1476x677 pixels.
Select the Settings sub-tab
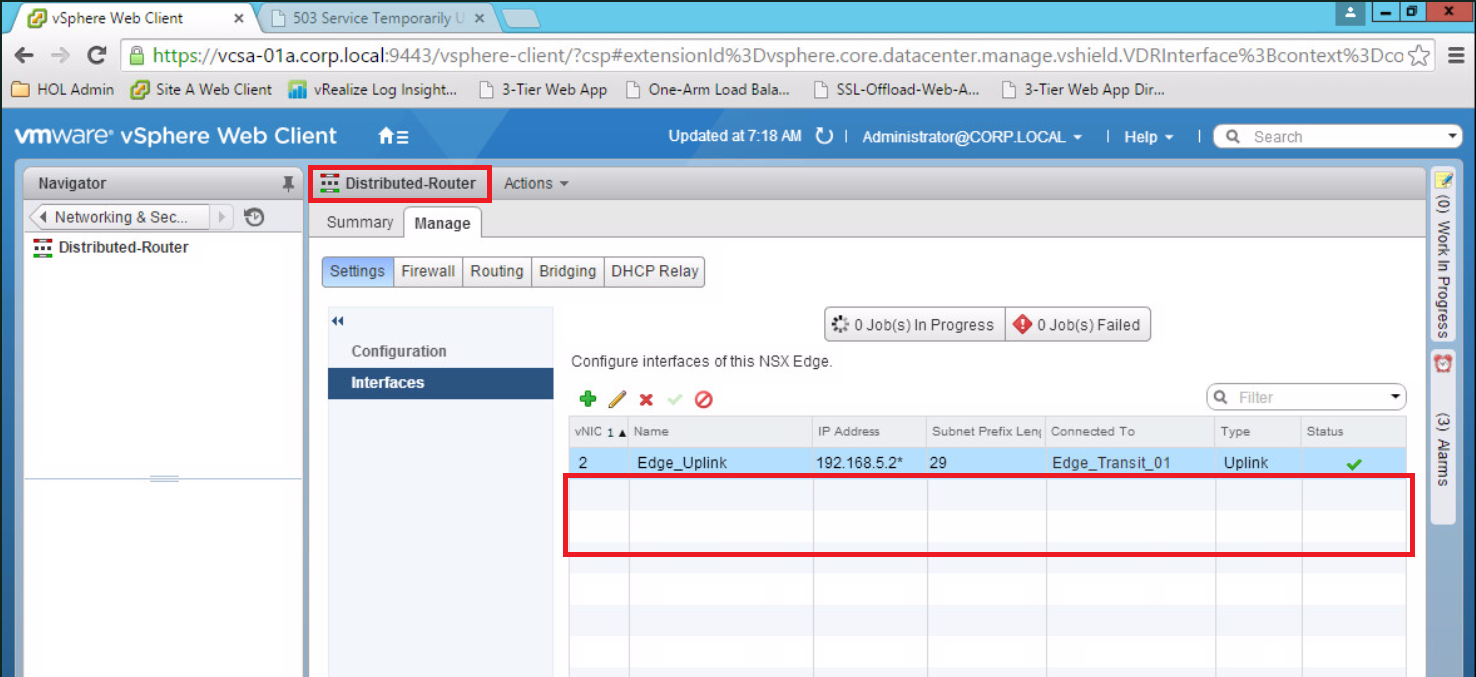(x=357, y=271)
